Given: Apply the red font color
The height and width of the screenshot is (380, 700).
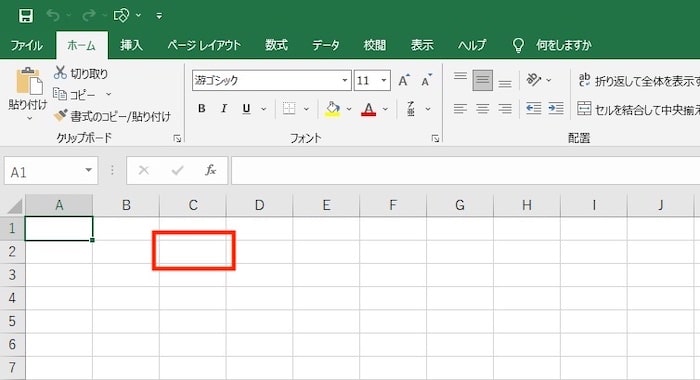Looking at the screenshot, I should pyautogui.click(x=368, y=109).
